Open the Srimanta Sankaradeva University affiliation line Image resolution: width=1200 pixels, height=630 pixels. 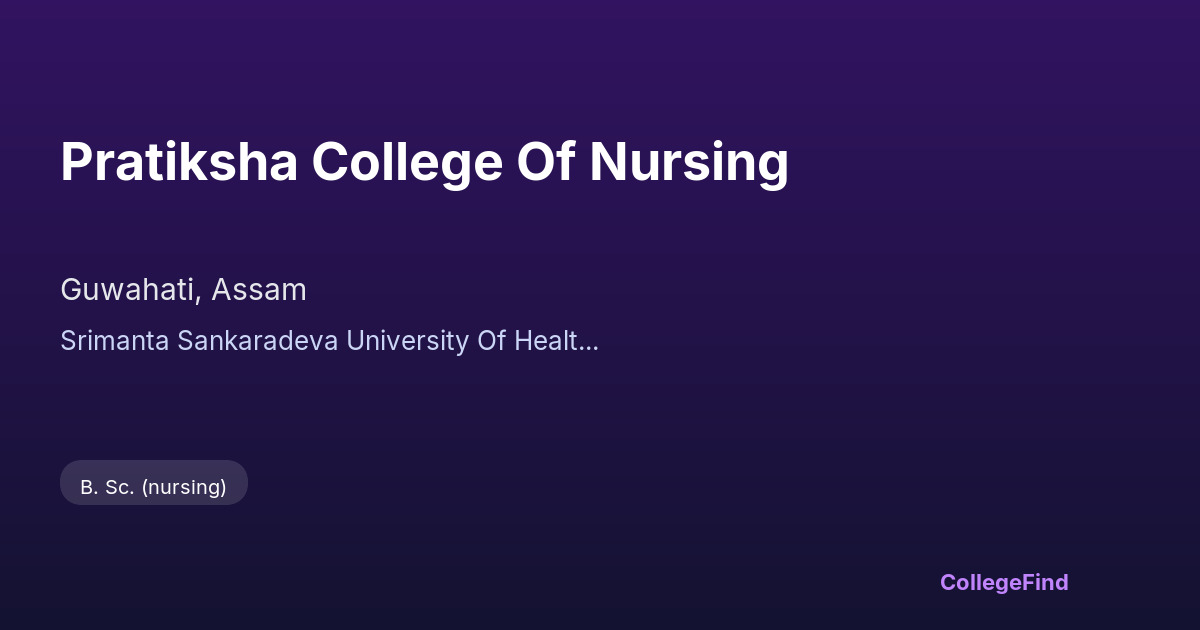329,341
